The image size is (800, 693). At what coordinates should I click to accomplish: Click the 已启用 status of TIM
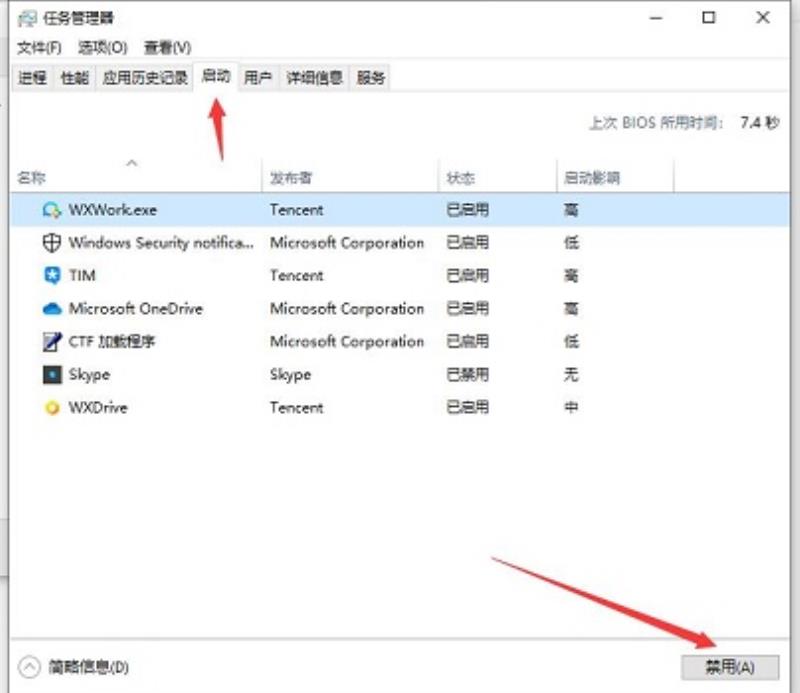tap(467, 276)
